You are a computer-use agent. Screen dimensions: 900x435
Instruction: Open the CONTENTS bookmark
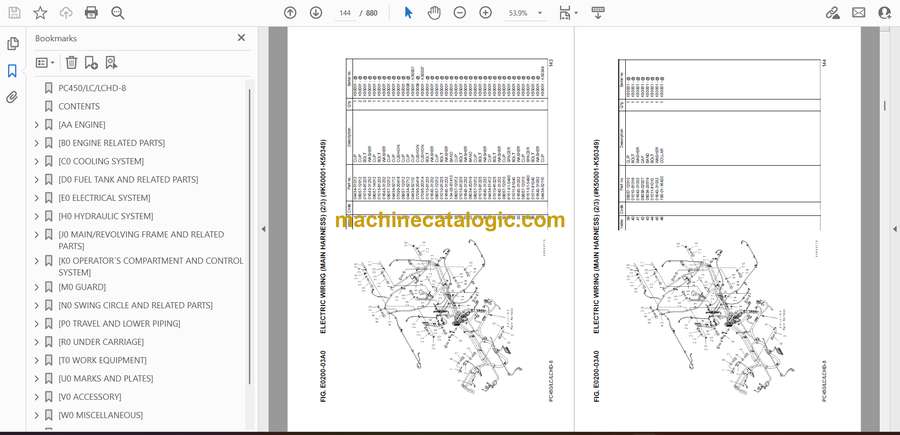[x=79, y=106]
